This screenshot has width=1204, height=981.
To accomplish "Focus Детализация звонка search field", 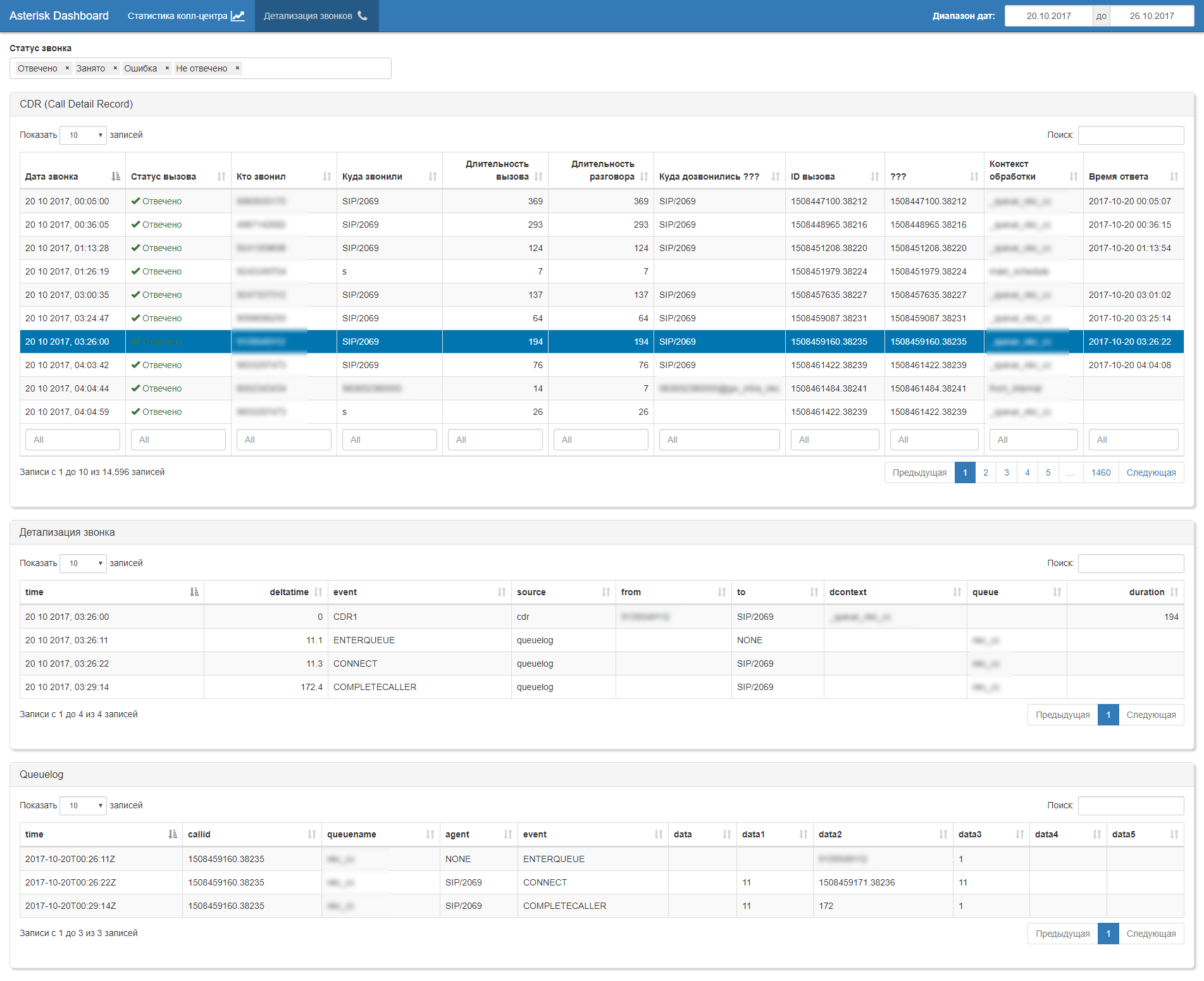I will [1131, 563].
